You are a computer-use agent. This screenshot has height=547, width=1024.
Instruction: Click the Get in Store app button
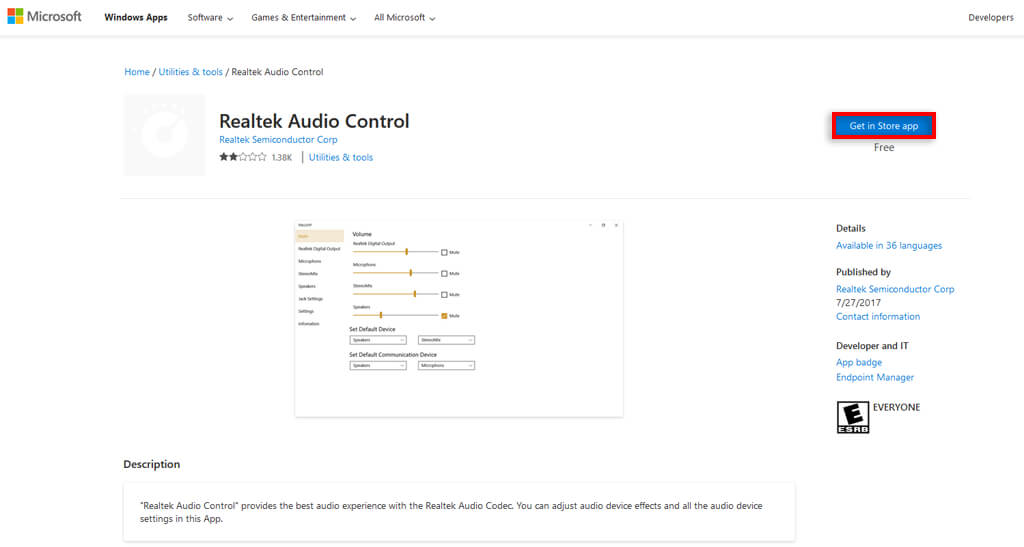point(883,126)
